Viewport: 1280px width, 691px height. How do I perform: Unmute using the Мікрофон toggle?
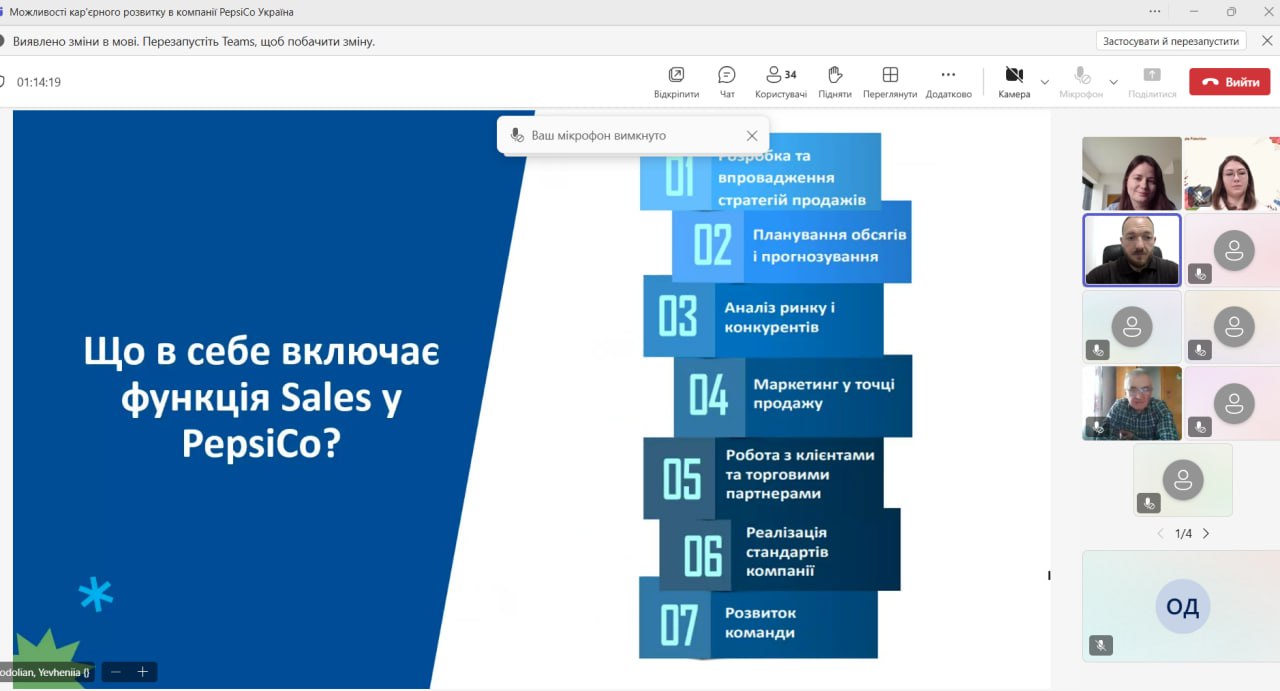click(x=1081, y=76)
